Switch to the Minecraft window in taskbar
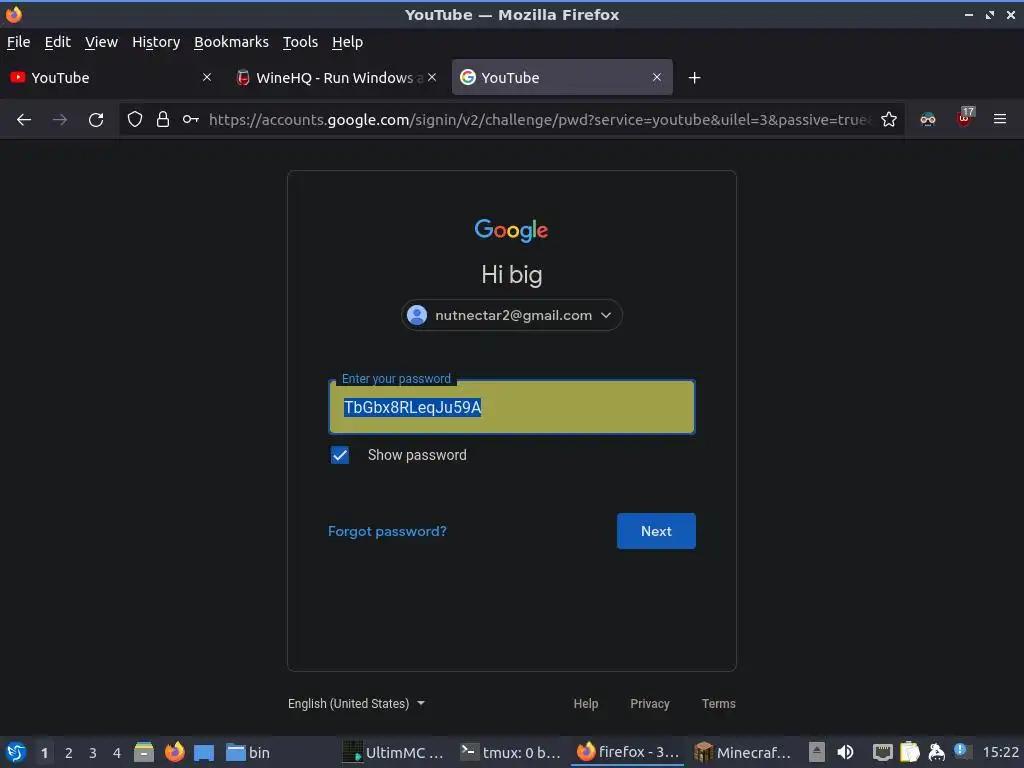The image size is (1024, 768). [743, 752]
